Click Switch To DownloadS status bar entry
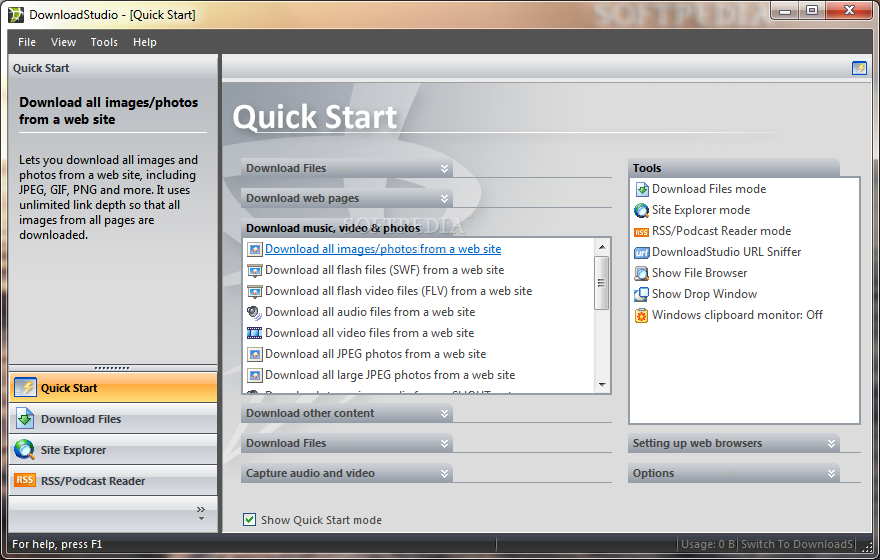This screenshot has height=560, width=880. (x=797, y=544)
